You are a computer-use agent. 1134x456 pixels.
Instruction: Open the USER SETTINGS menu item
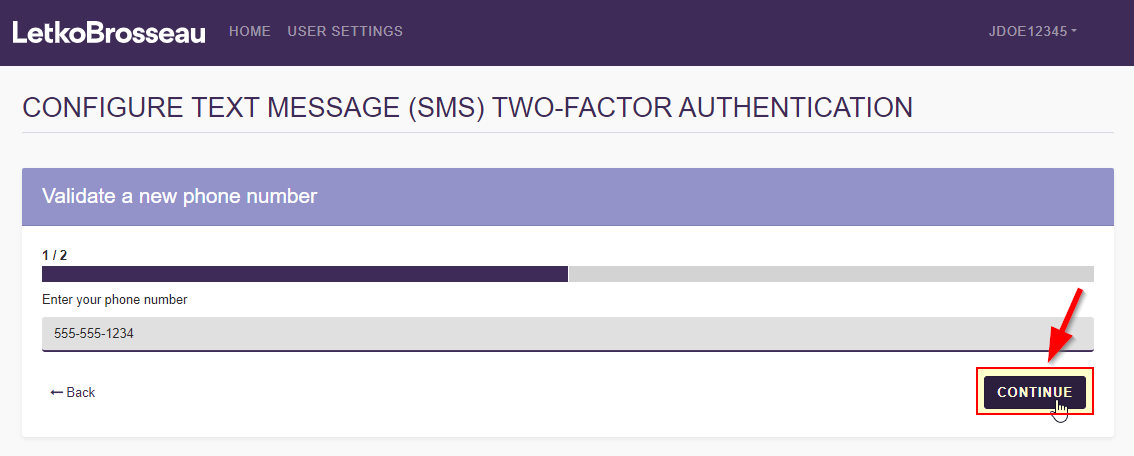[x=345, y=32]
